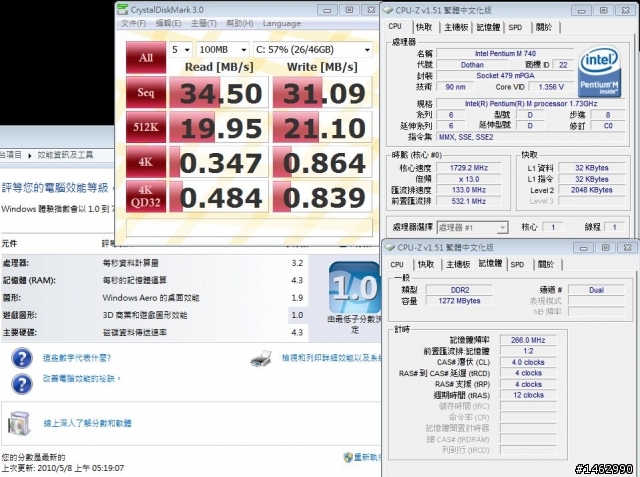The width and height of the screenshot is (640, 477).
Task: Start the Seq sequential test
Action: pyautogui.click(x=146, y=93)
